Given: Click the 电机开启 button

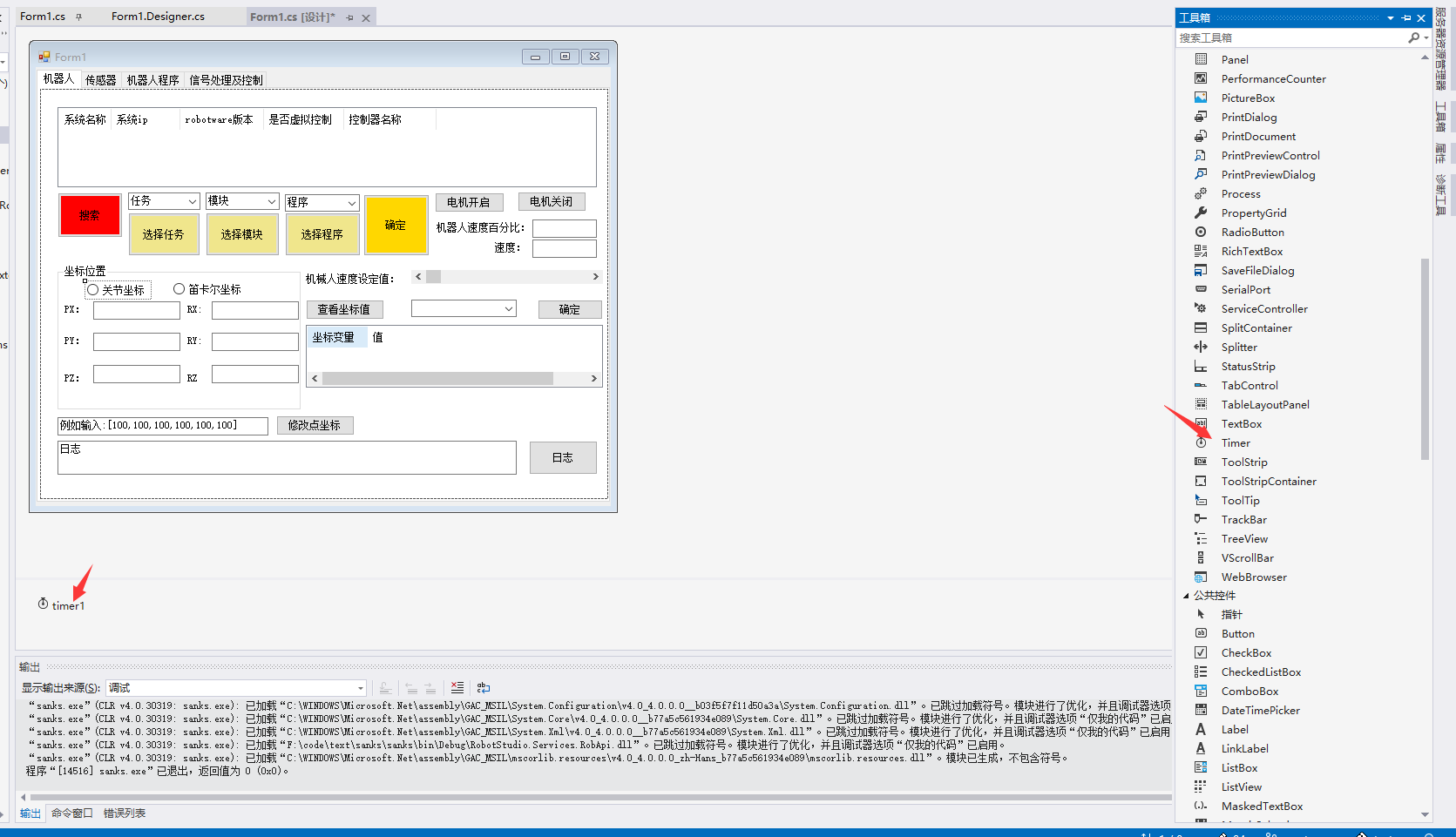Looking at the screenshot, I should coord(469,201).
